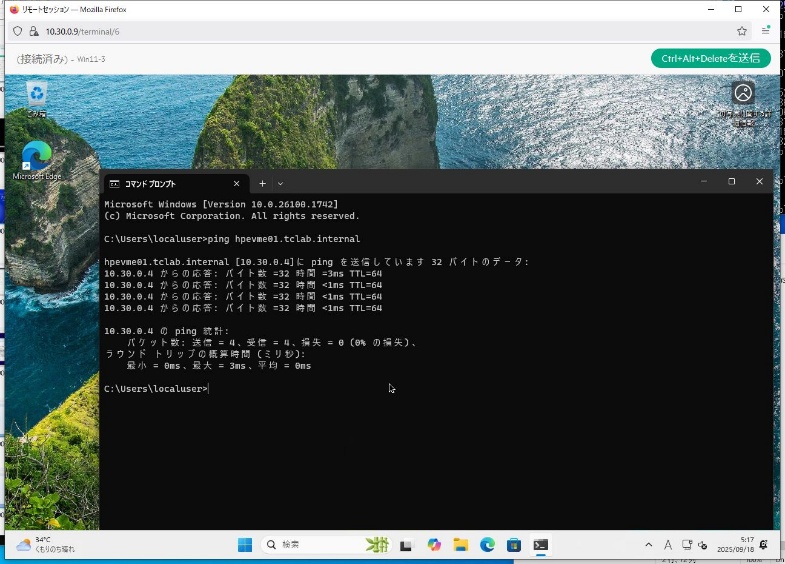Screen dimensions: 785x564
Task: Open Microsoft Store from the taskbar
Action: click(514, 545)
